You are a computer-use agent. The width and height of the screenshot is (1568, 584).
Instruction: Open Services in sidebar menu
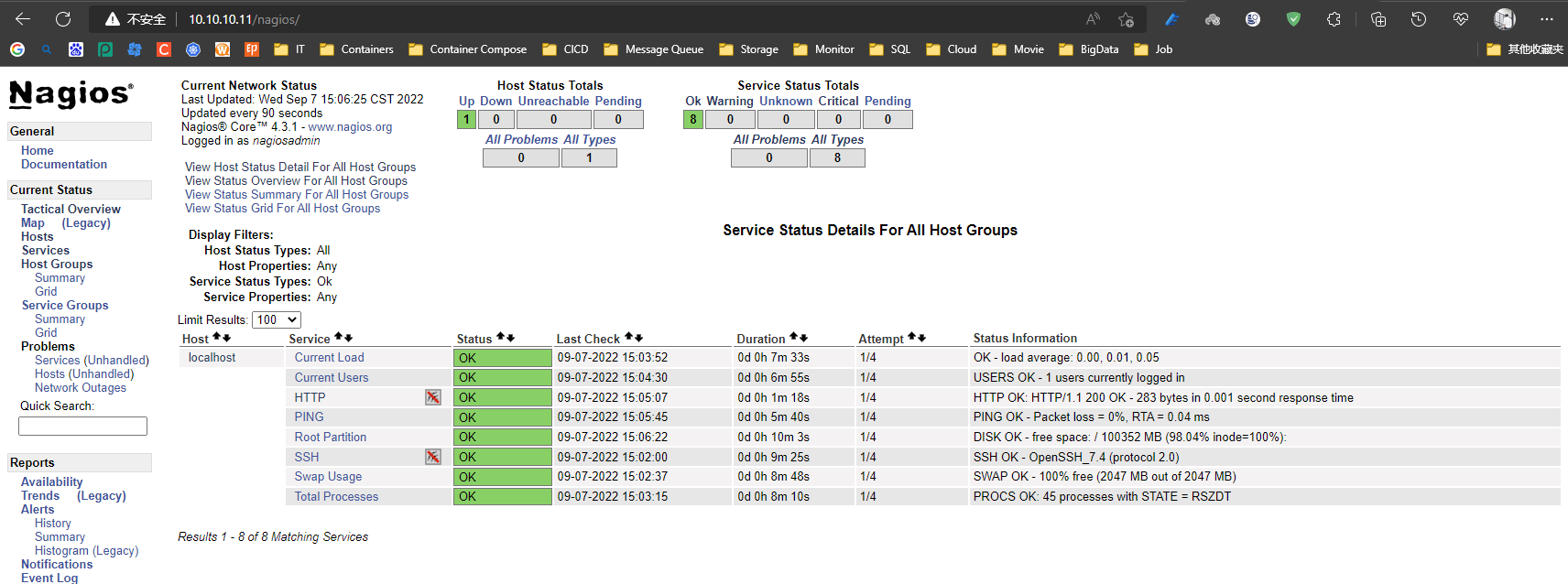point(46,250)
